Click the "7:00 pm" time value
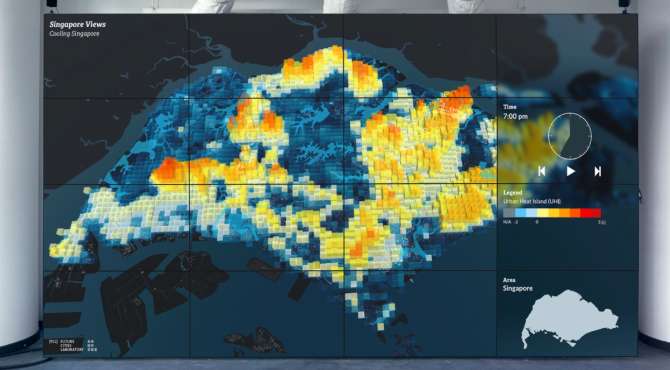The height and width of the screenshot is (370, 670). (515, 116)
